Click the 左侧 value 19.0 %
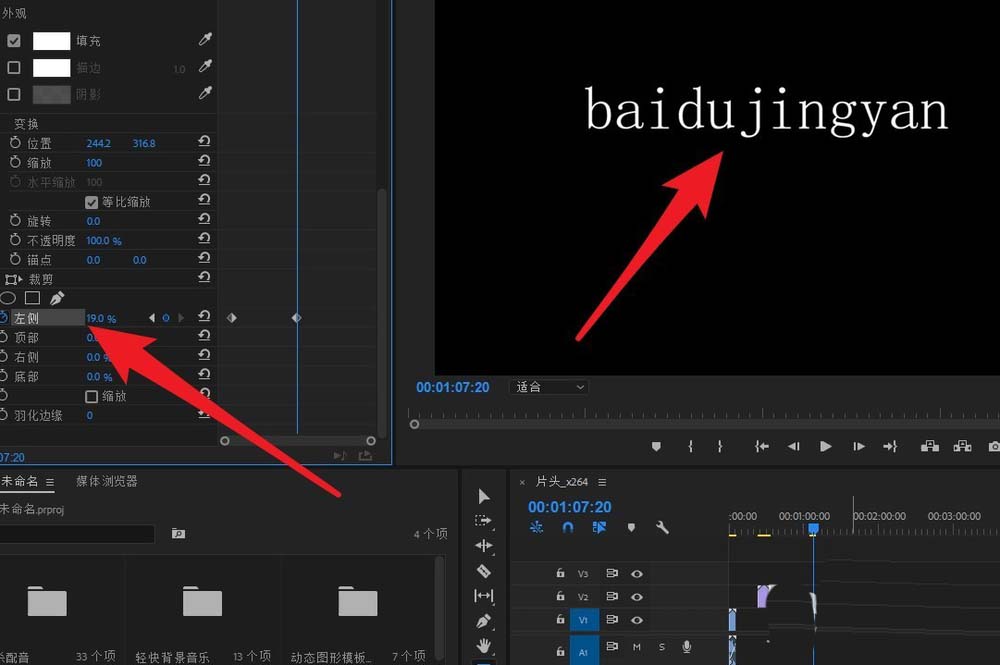1000x665 pixels. coord(101,318)
